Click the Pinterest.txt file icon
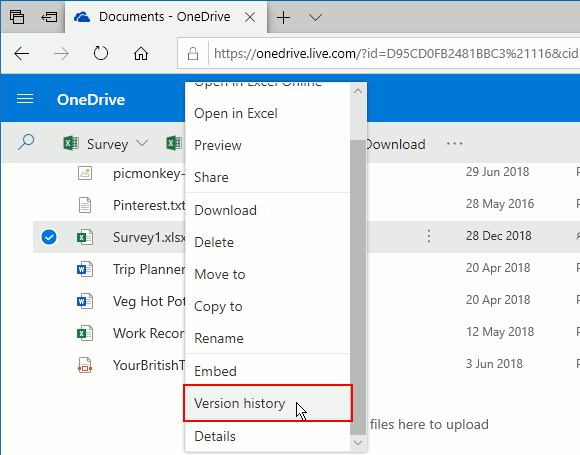This screenshot has height=455, width=580. [x=85, y=205]
